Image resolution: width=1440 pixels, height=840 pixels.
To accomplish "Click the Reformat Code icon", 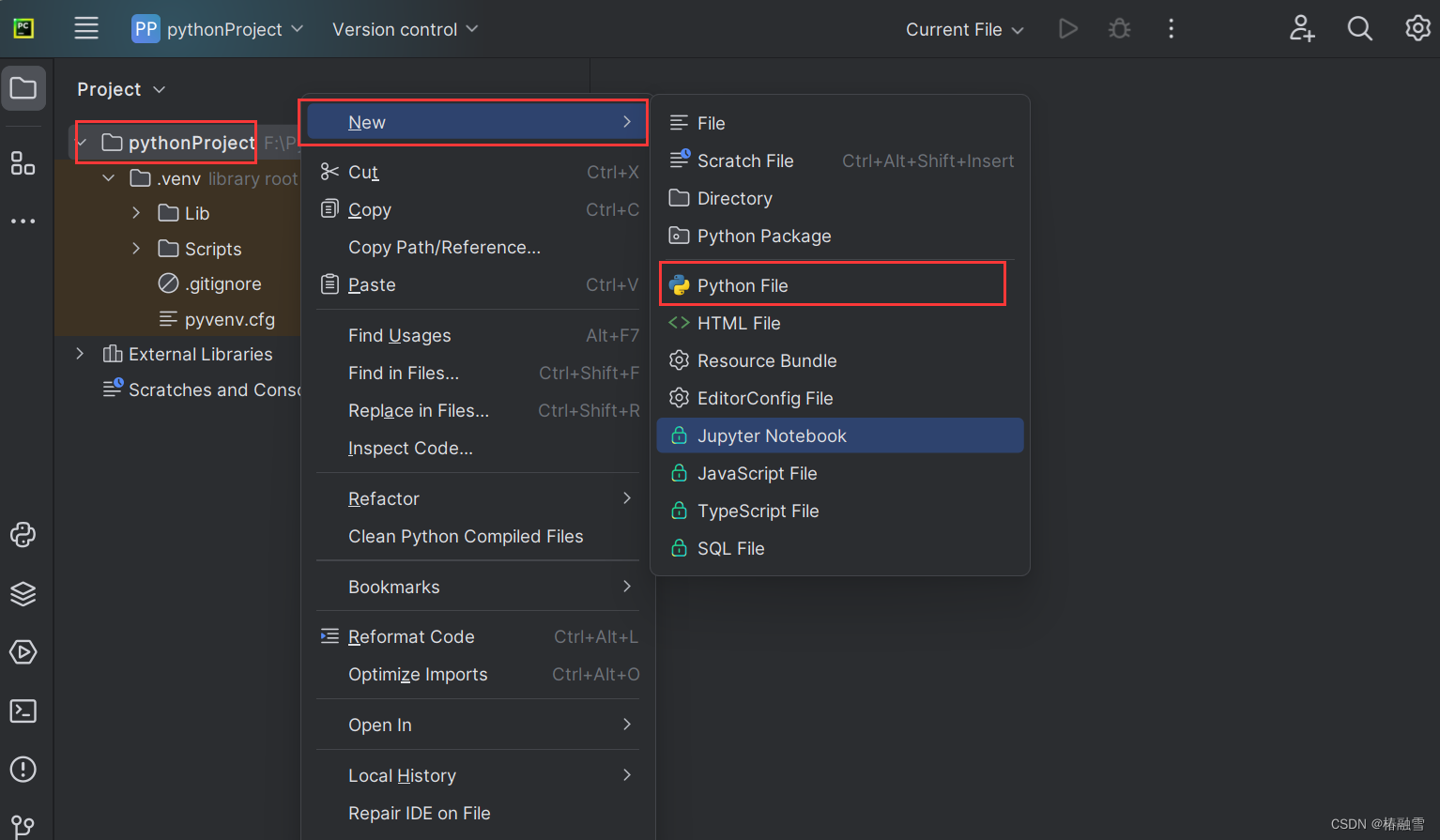I will (x=329, y=636).
